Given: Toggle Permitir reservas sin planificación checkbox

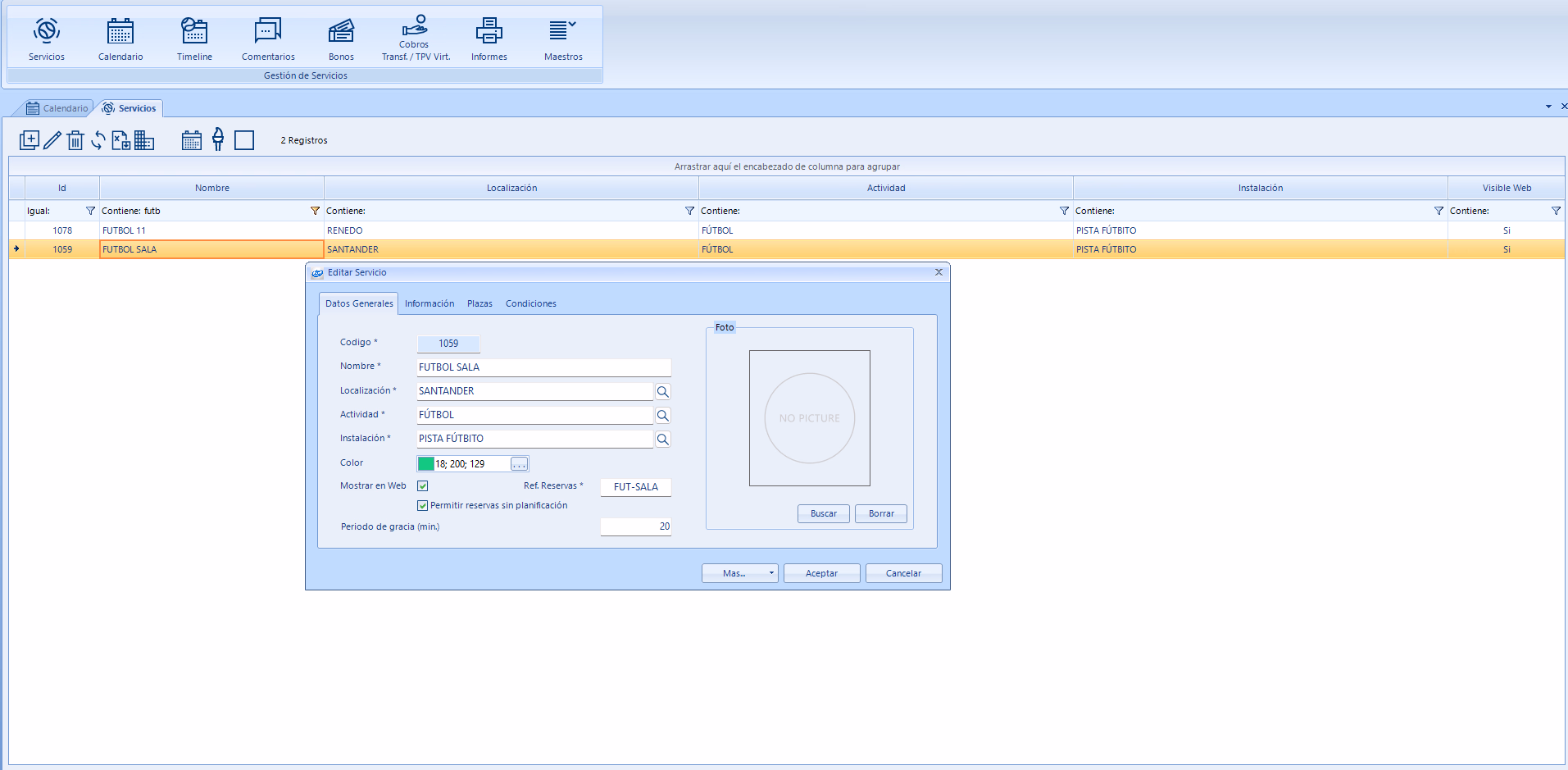Looking at the screenshot, I should pos(423,506).
